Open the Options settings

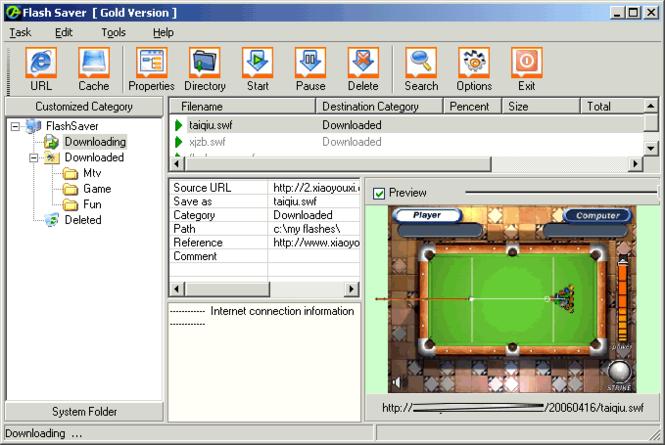click(x=474, y=70)
